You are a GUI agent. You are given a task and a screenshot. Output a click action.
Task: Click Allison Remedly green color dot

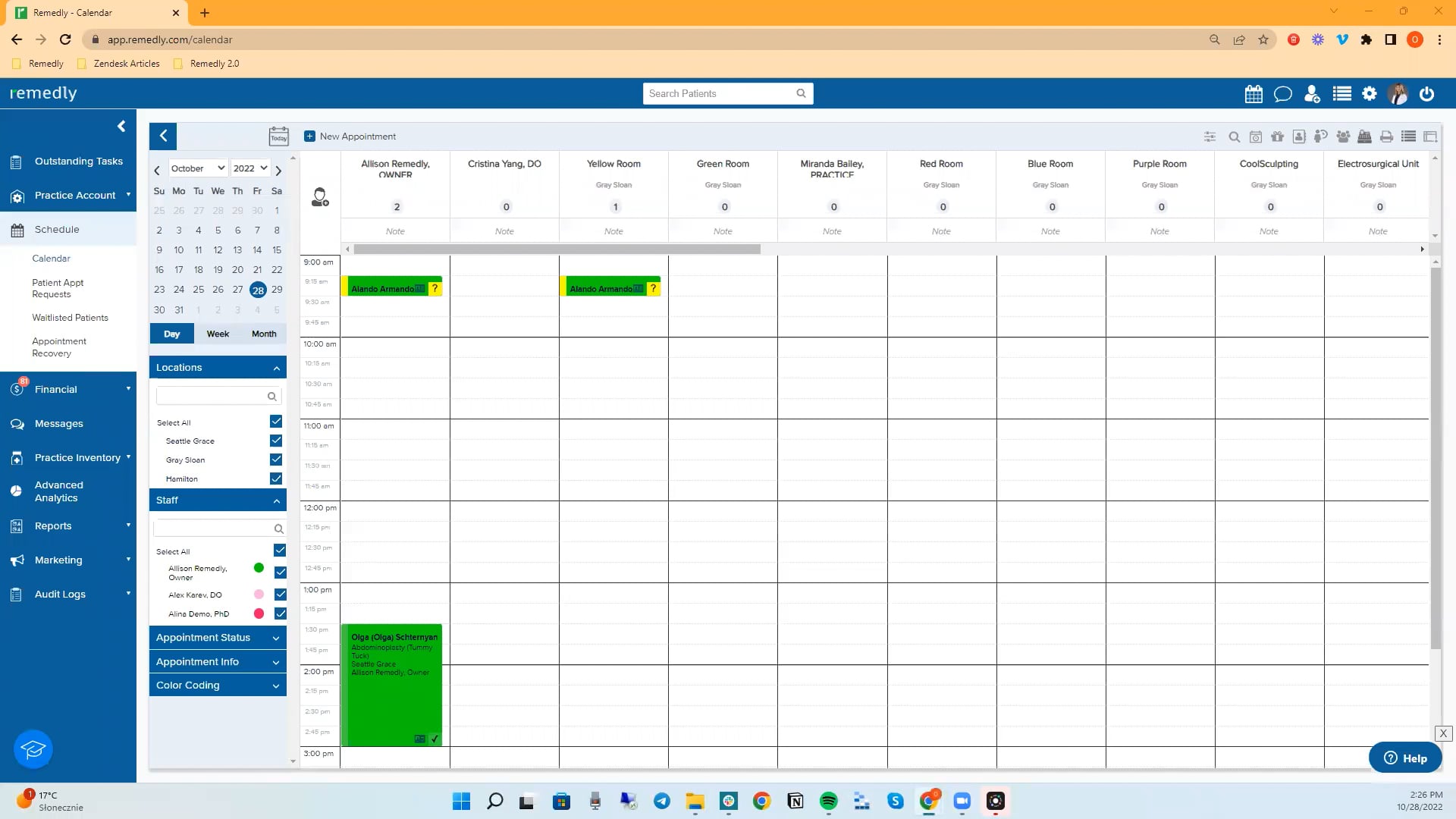(x=259, y=568)
